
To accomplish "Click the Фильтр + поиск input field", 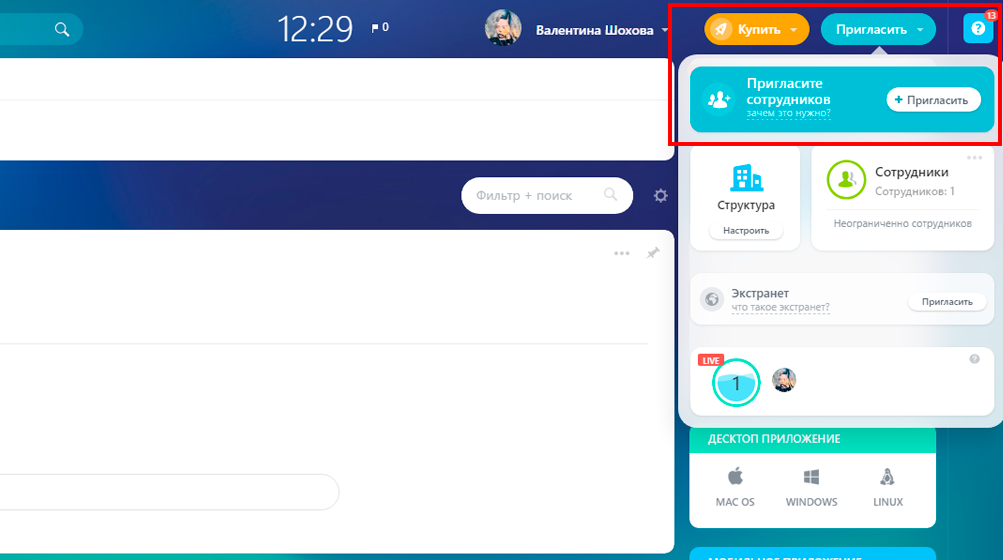I will (547, 195).
